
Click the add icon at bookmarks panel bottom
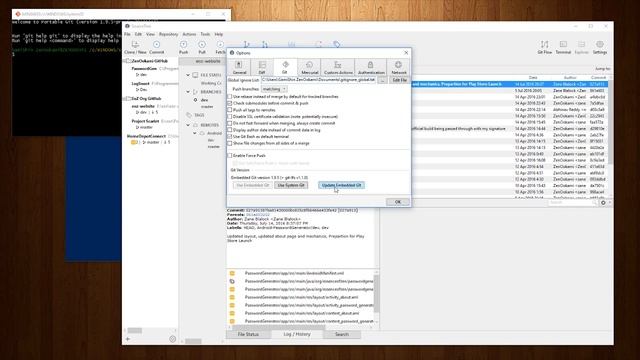point(128,339)
